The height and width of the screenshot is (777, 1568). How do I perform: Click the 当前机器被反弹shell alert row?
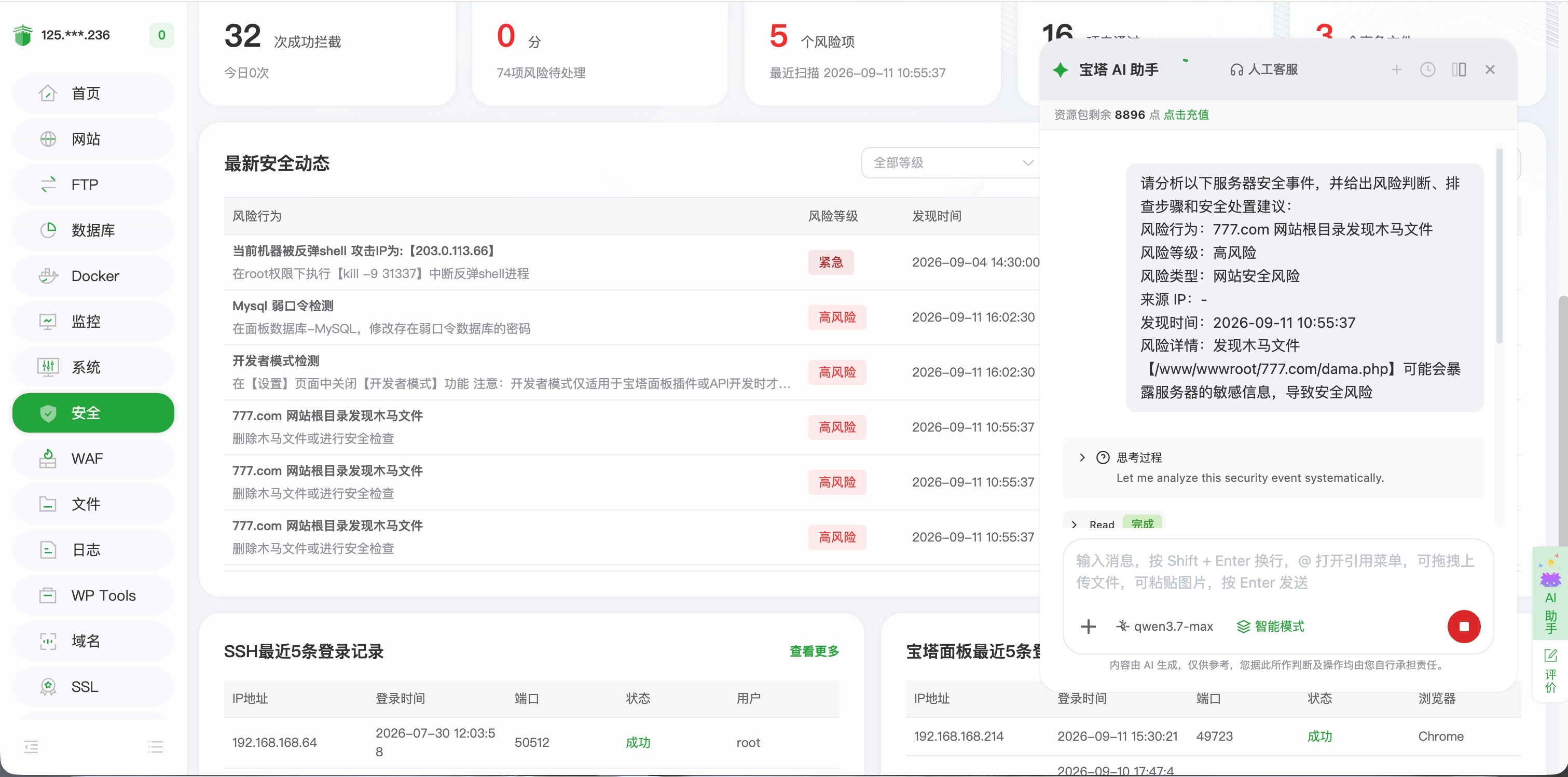point(632,263)
